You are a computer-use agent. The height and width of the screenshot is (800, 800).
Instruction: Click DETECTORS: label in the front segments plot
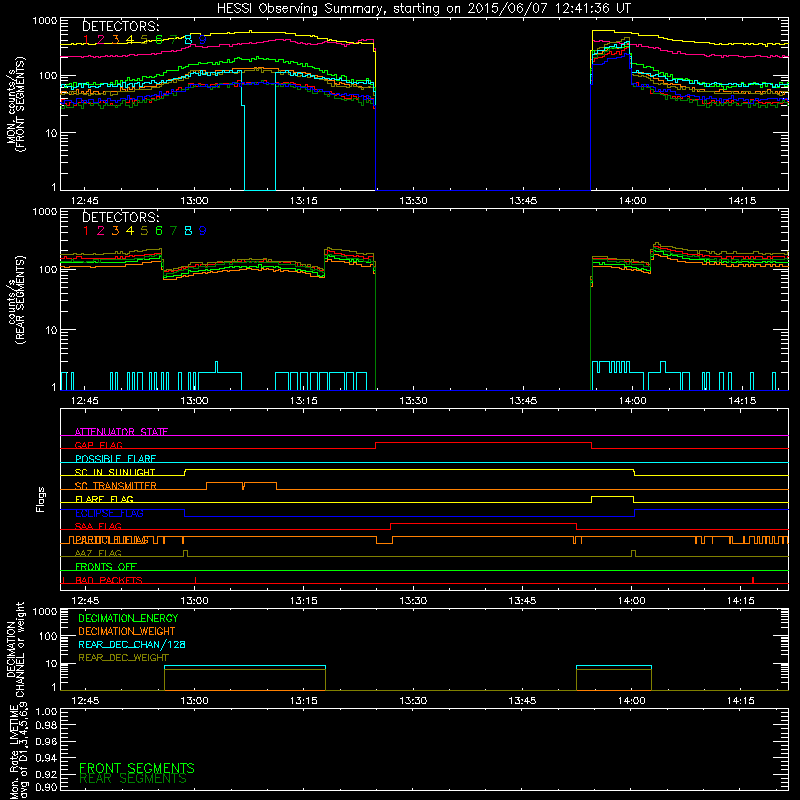point(120,27)
